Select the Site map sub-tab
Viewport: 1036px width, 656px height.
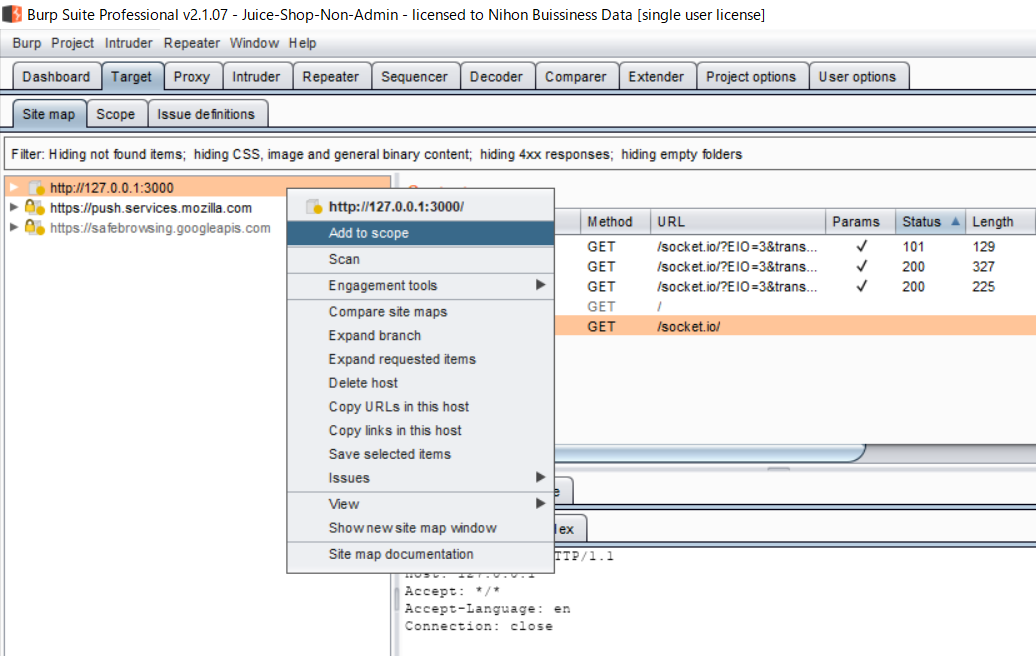click(49, 114)
